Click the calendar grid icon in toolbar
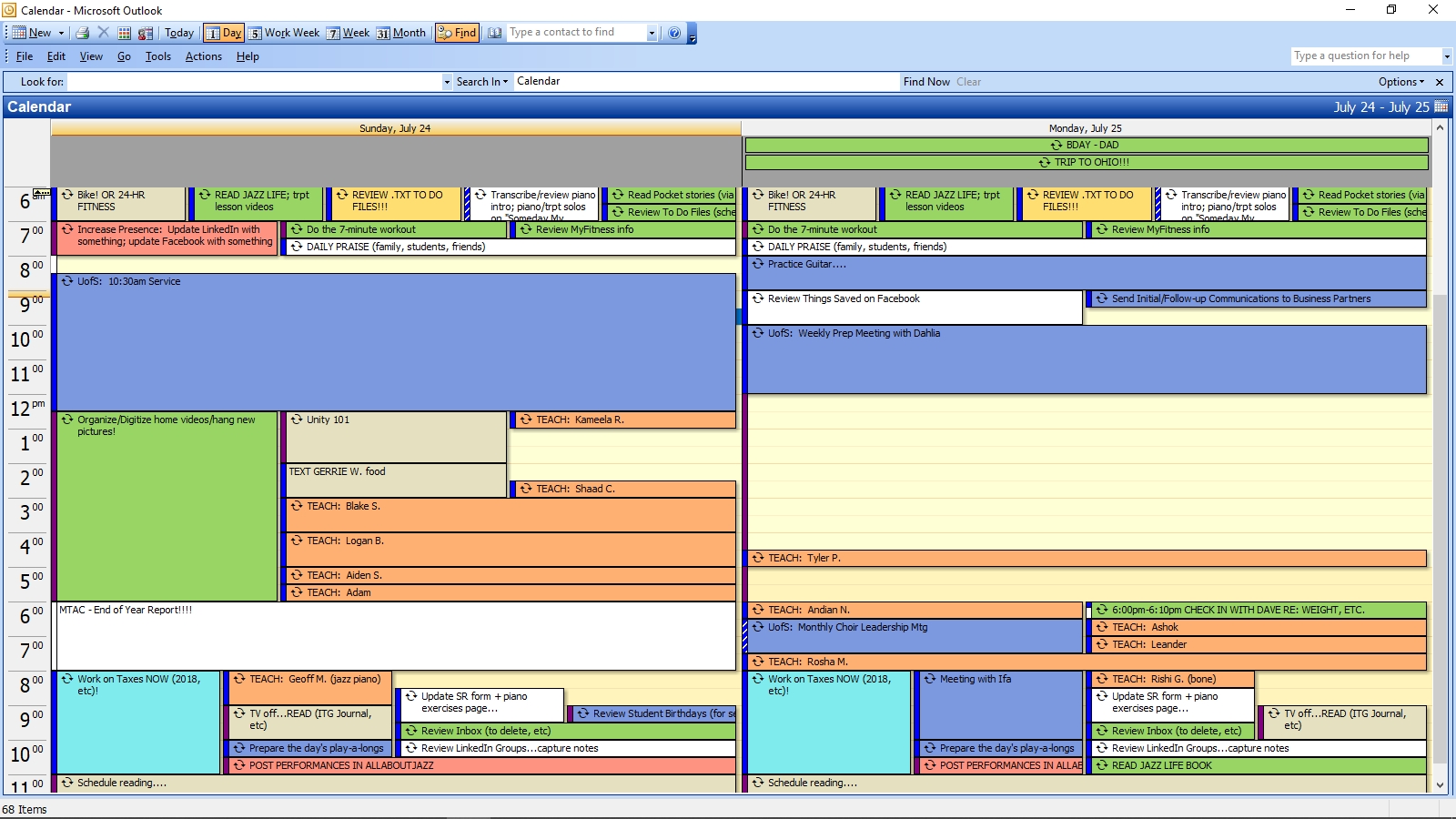 tap(124, 33)
